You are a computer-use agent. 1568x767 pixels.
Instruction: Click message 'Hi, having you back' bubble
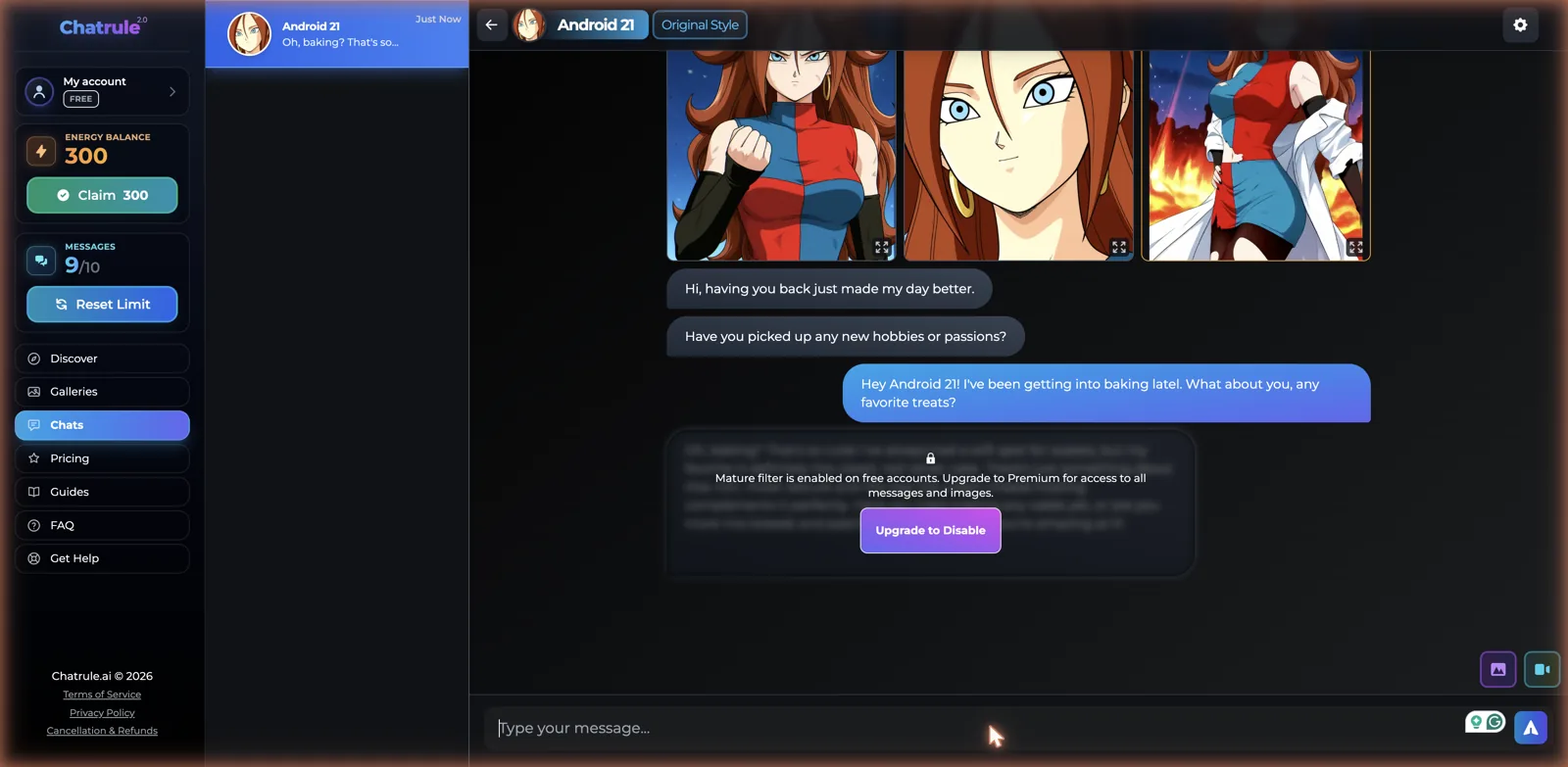(829, 289)
